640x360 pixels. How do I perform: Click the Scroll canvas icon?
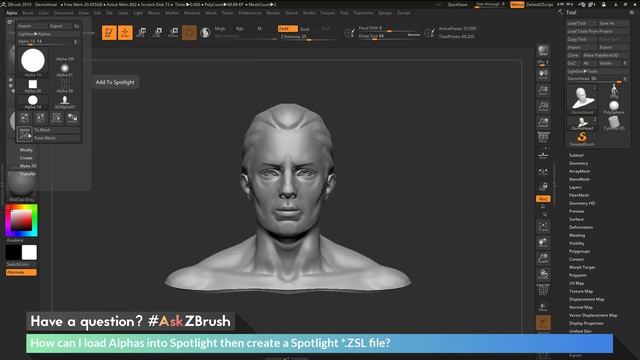[x=543, y=74]
